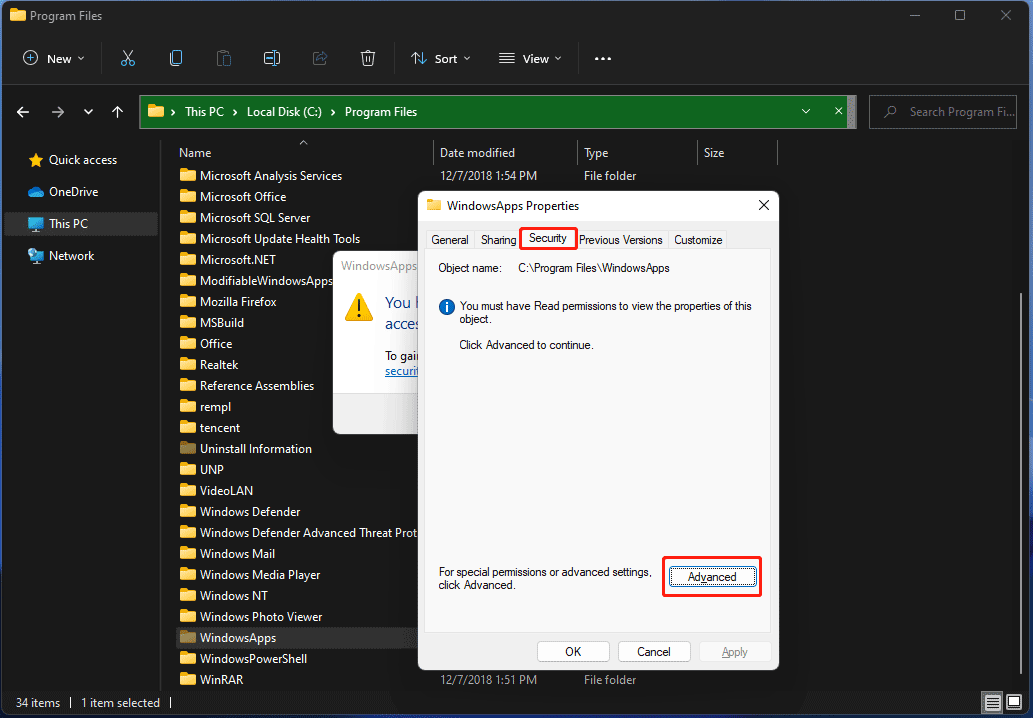Click the Cut scissors icon in toolbar
The height and width of the screenshot is (718, 1033).
click(x=127, y=59)
